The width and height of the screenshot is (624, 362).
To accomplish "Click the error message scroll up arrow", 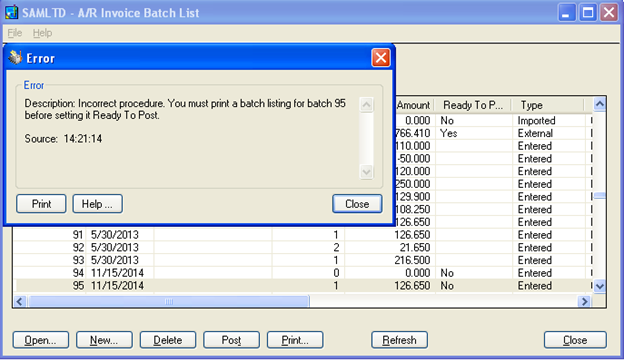I will [x=366, y=105].
